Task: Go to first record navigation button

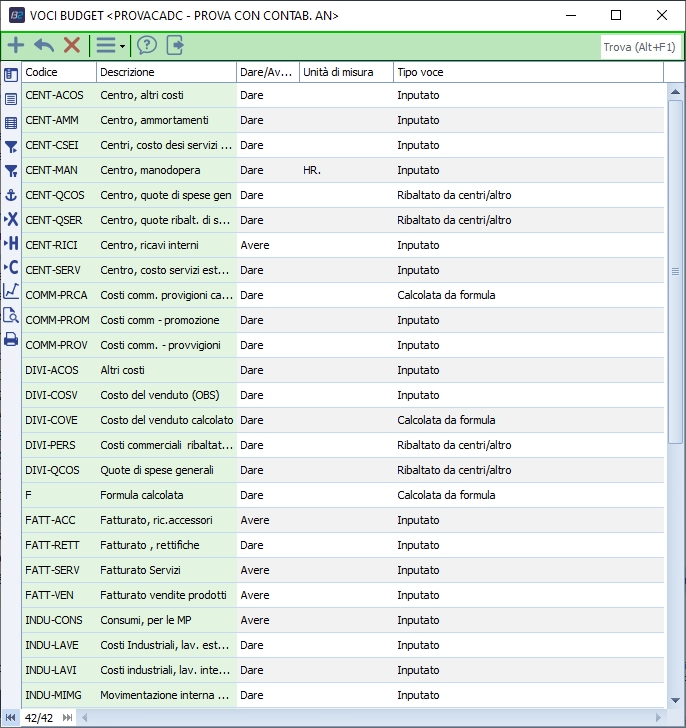Action: tap(11, 717)
